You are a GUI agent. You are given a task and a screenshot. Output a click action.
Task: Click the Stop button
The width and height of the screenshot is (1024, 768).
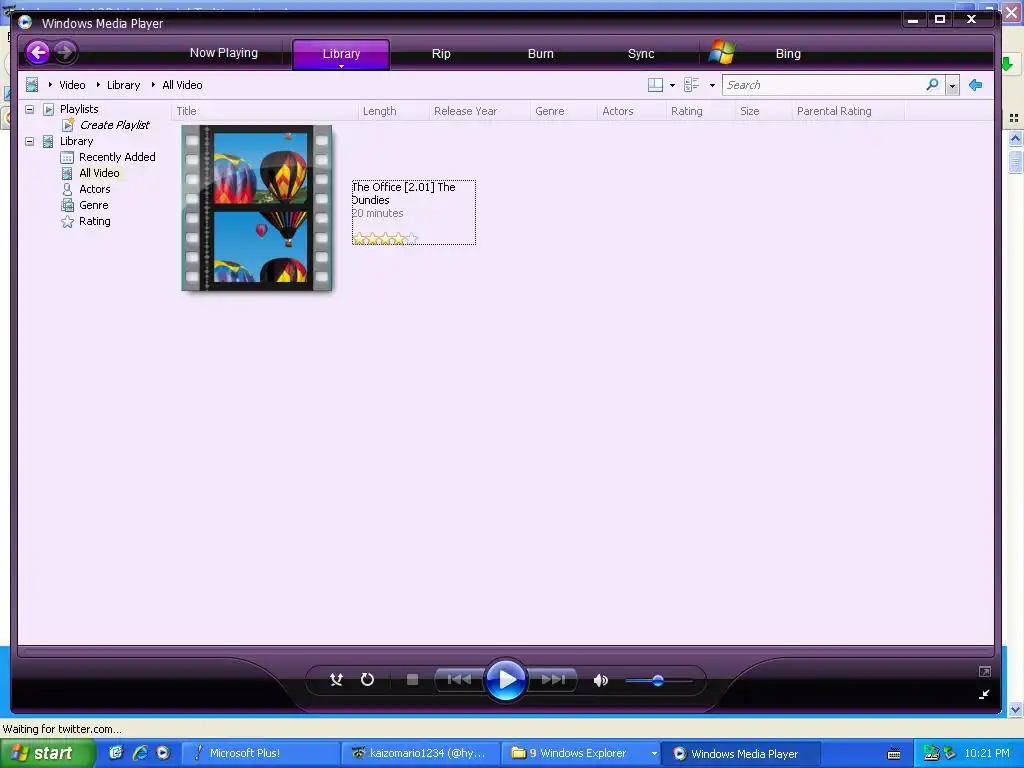[412, 680]
